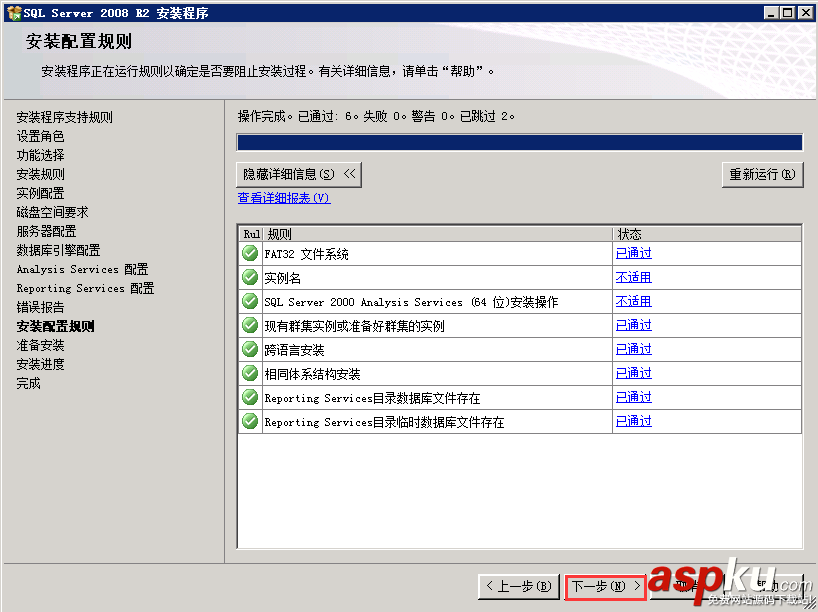Select the bold 安装配置规则 step in sidebar
Viewport: 818px width, 612px height.
click(x=56, y=326)
